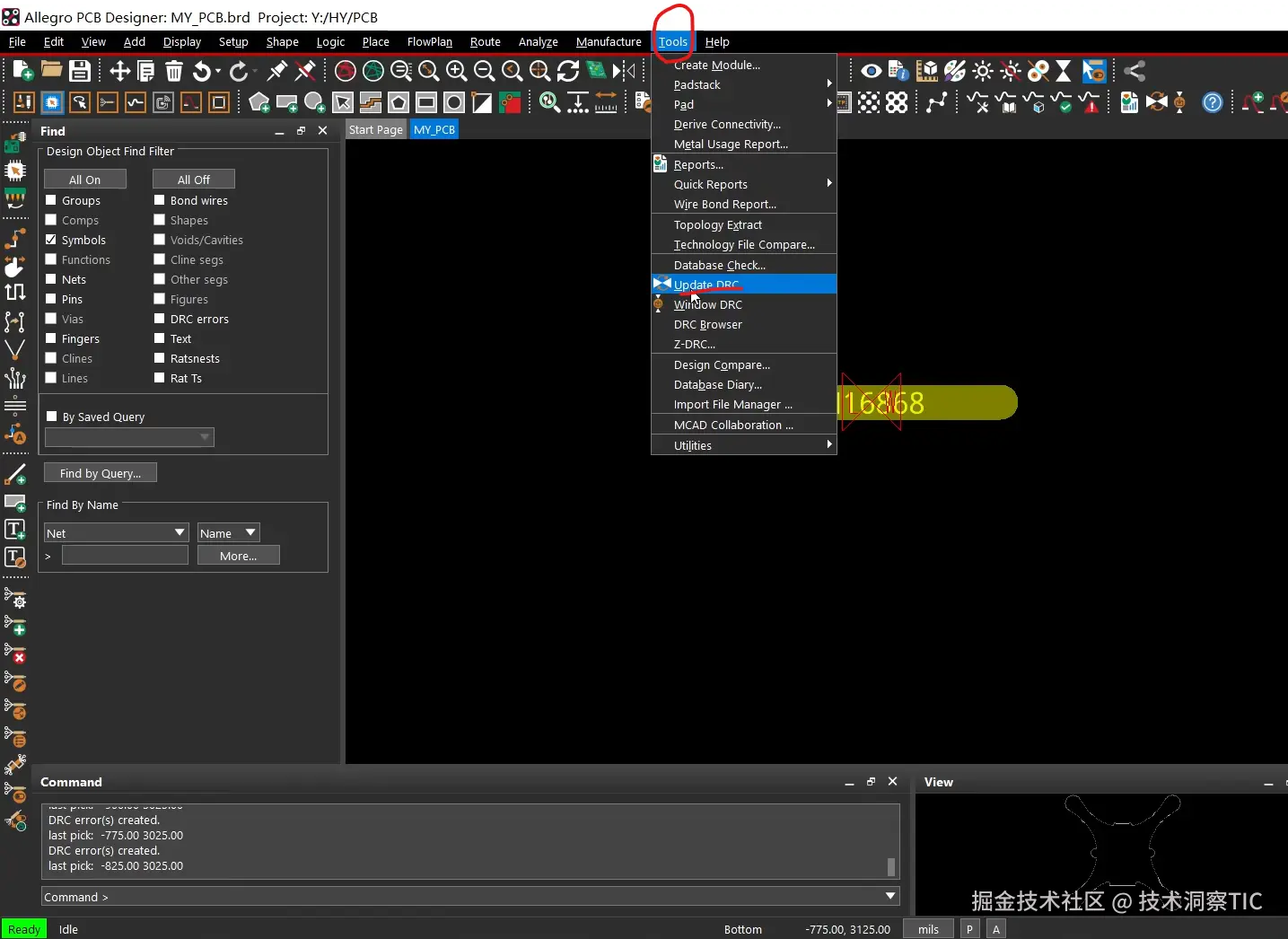This screenshot has height=939, width=1288.
Task: Click the Undo arrow icon
Action: (203, 71)
